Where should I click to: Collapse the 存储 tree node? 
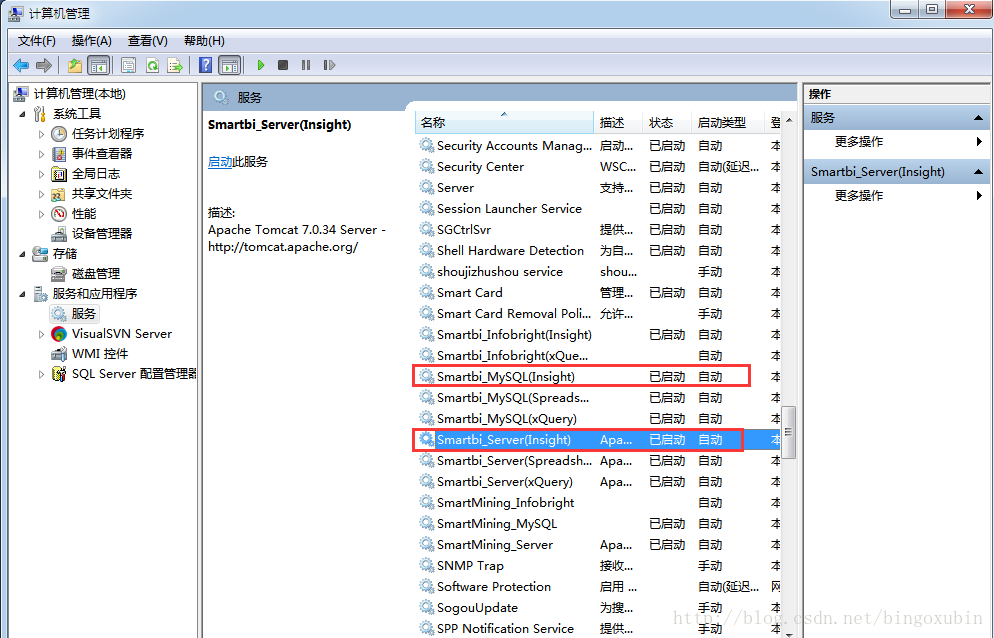[x=22, y=254]
